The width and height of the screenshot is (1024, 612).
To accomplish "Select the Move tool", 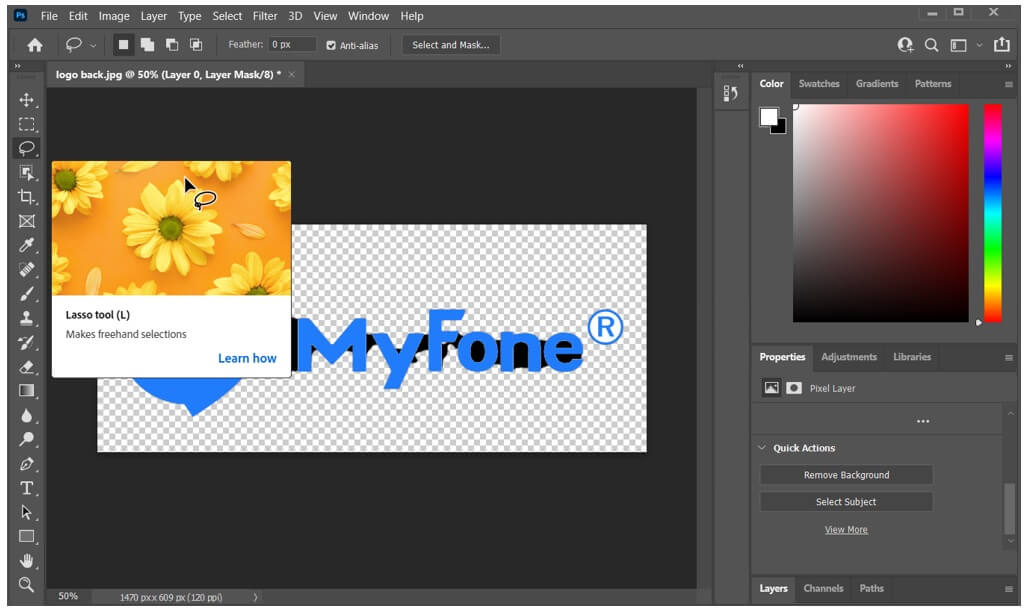I will pyautogui.click(x=26, y=99).
